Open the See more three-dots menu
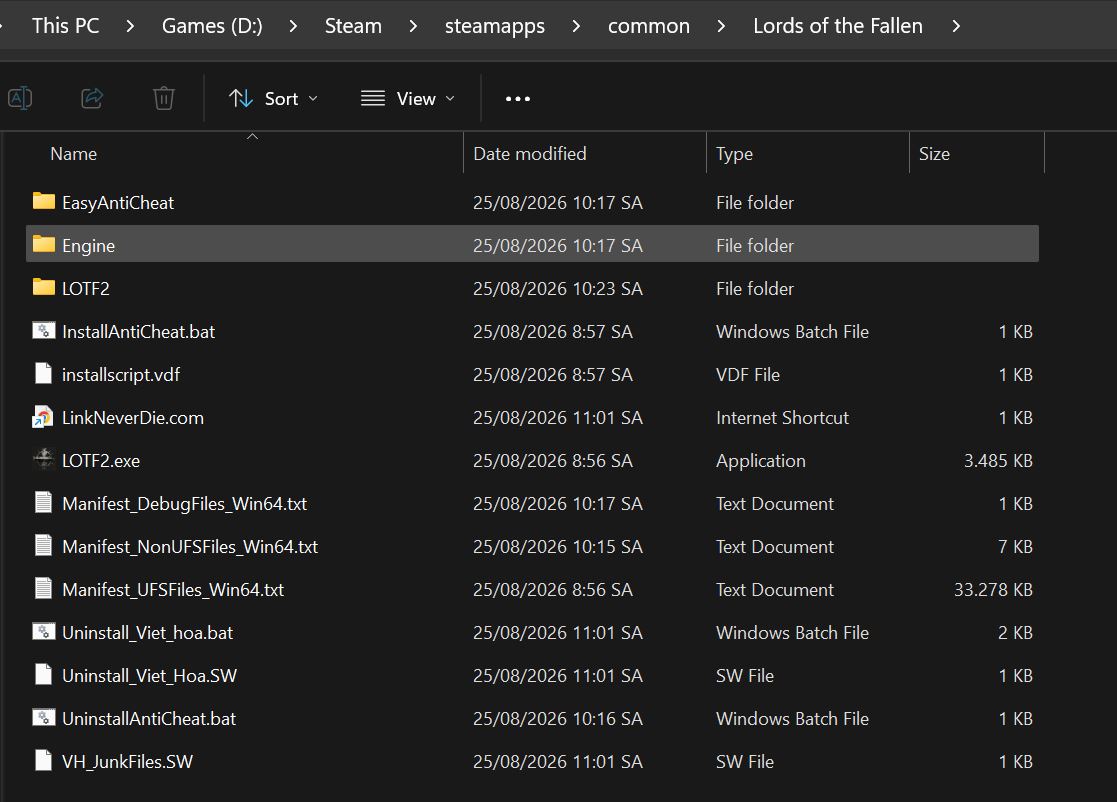This screenshot has width=1117, height=802. click(x=518, y=99)
